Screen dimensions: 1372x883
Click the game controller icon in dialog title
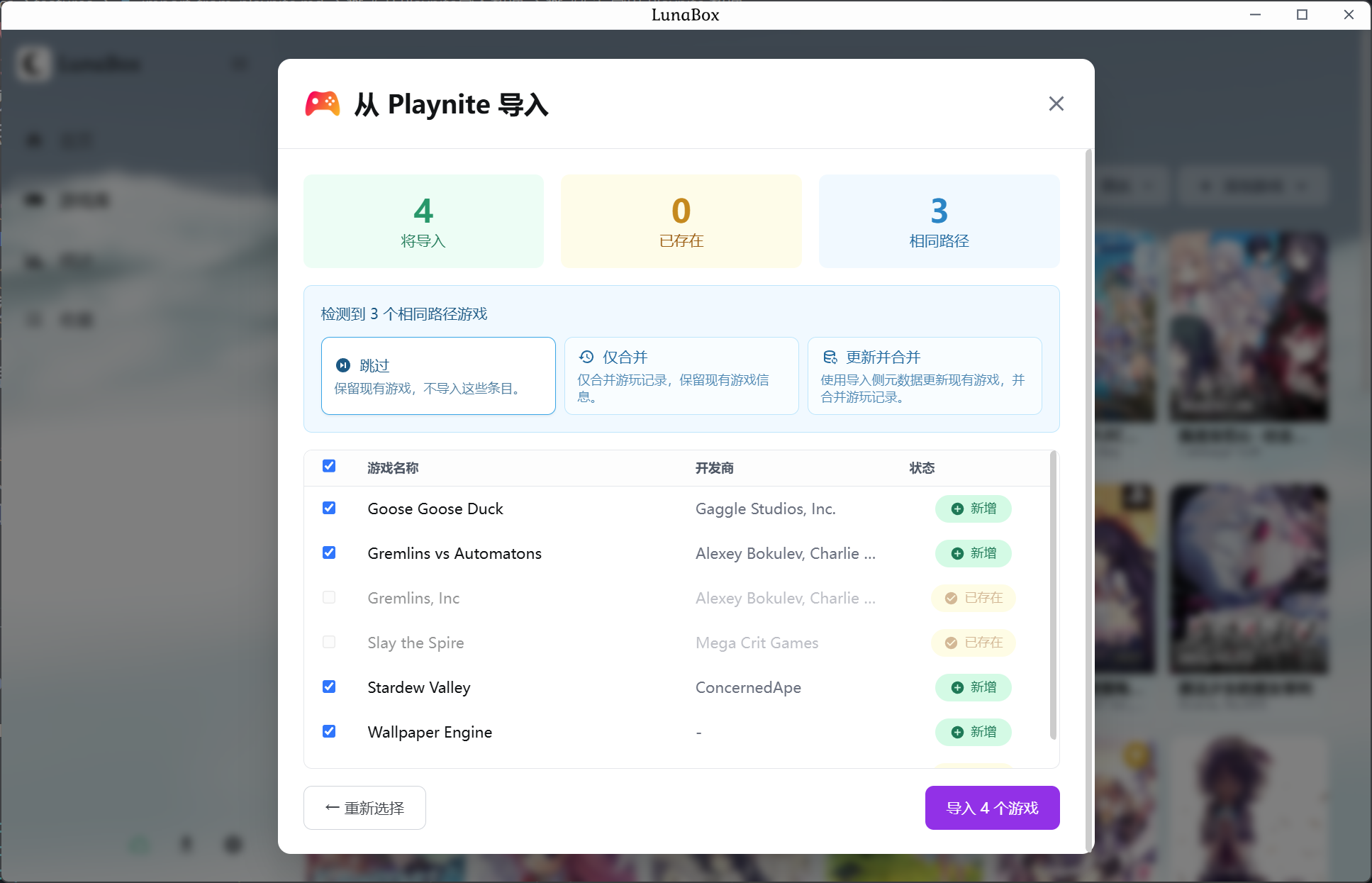tap(323, 104)
